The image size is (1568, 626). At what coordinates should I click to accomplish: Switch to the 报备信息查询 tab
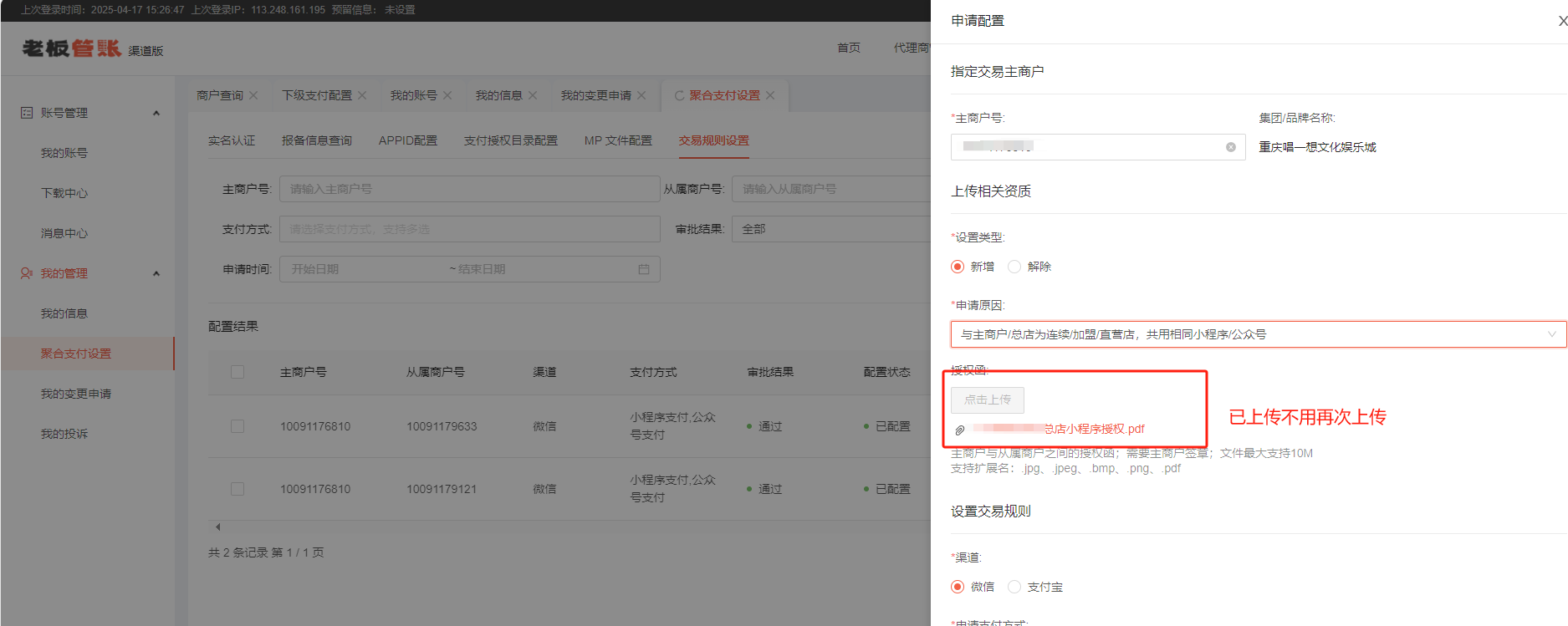click(317, 140)
